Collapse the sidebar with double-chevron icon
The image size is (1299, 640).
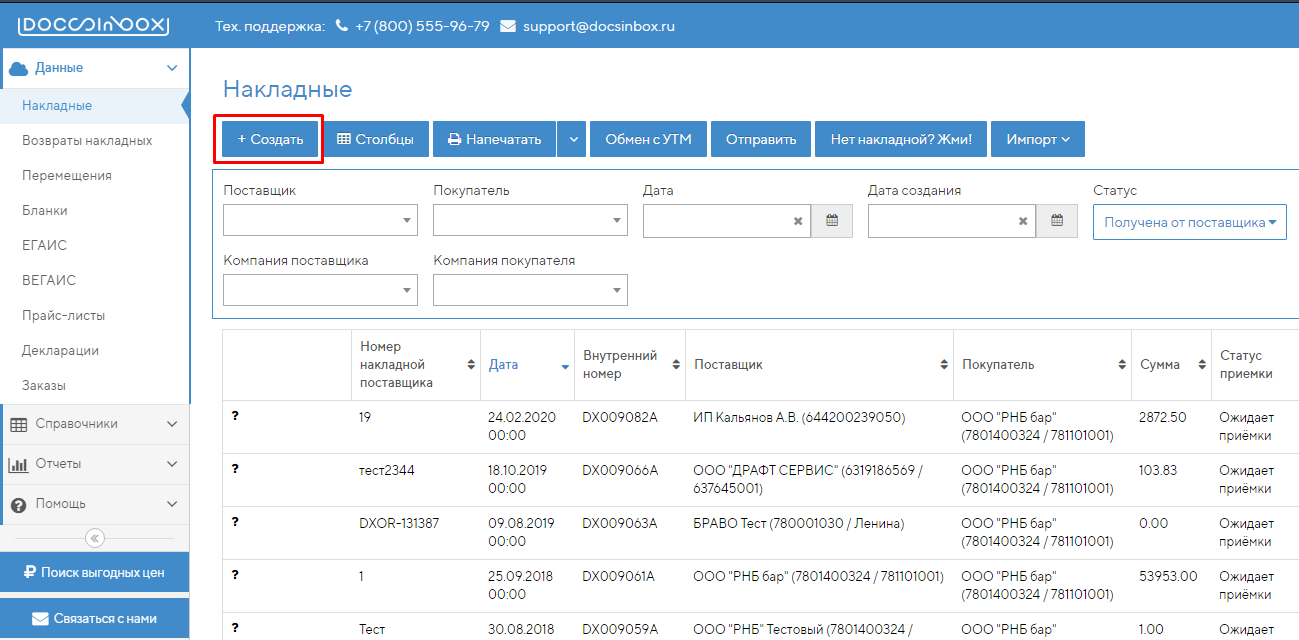pos(95,538)
